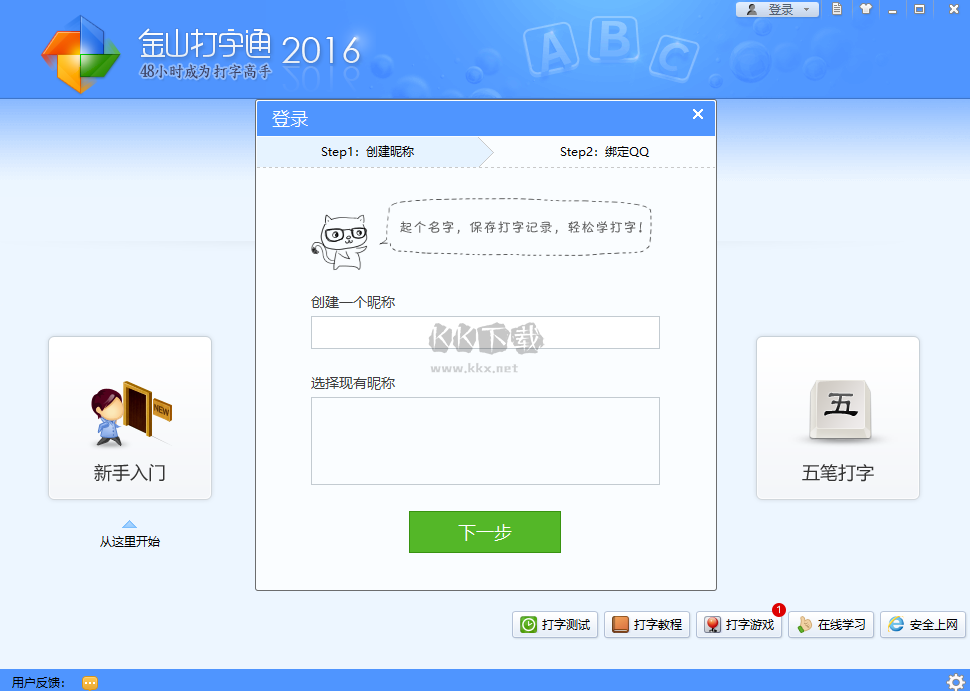Launch 打字游戏 typing games
This screenshot has width=970, height=691.
(x=739, y=624)
